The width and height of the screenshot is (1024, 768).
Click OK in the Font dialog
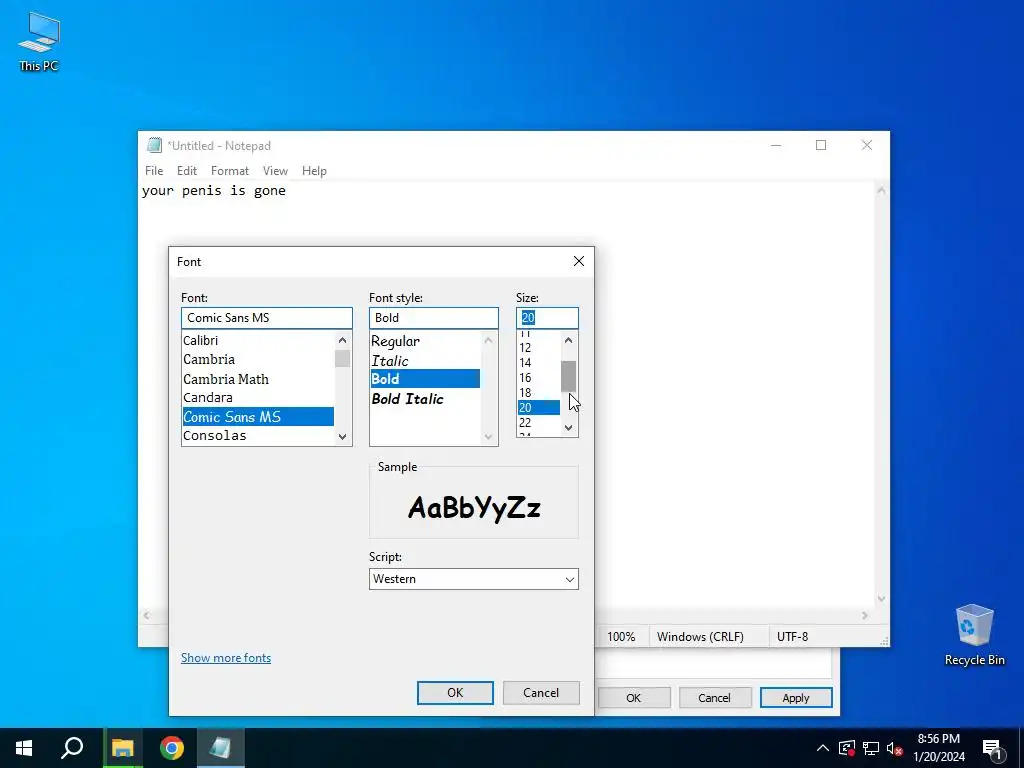tap(455, 693)
